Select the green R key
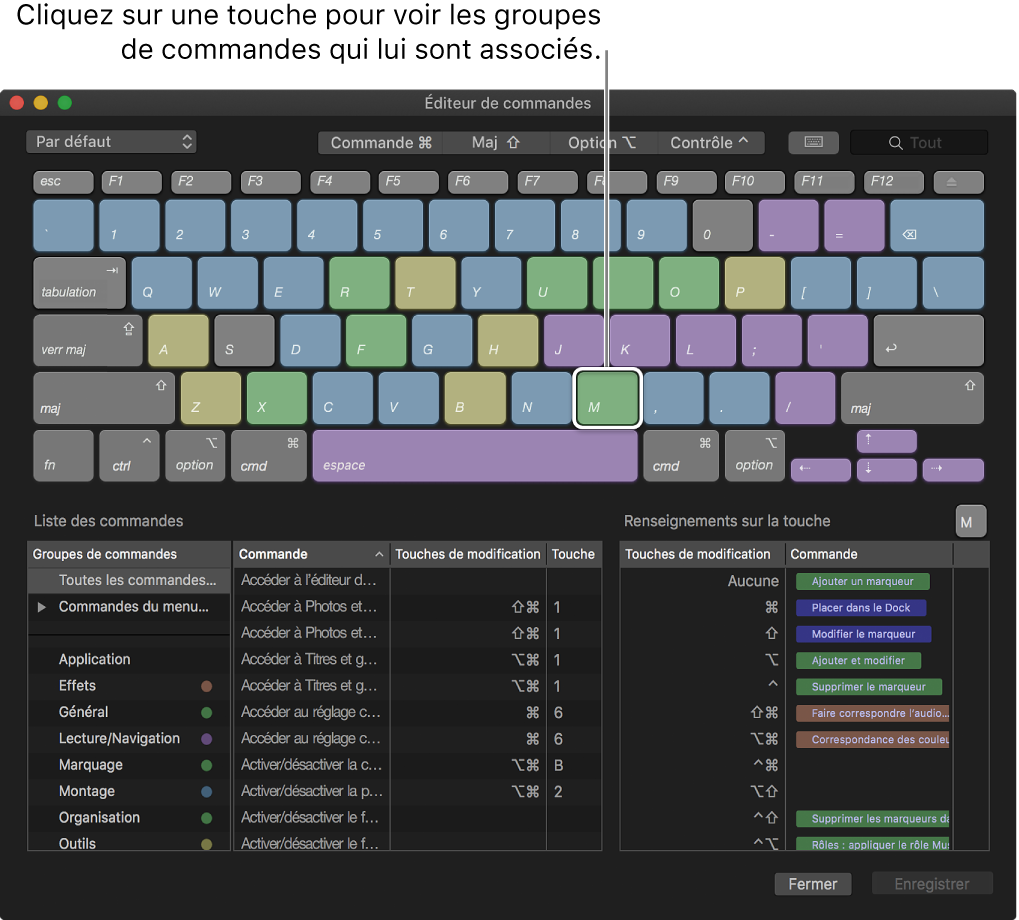 359,283
